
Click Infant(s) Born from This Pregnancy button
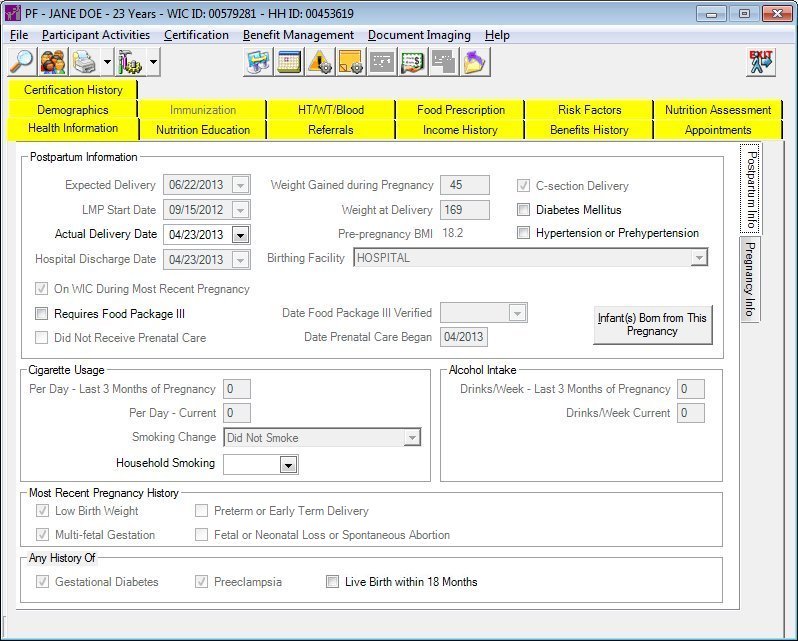[652, 325]
